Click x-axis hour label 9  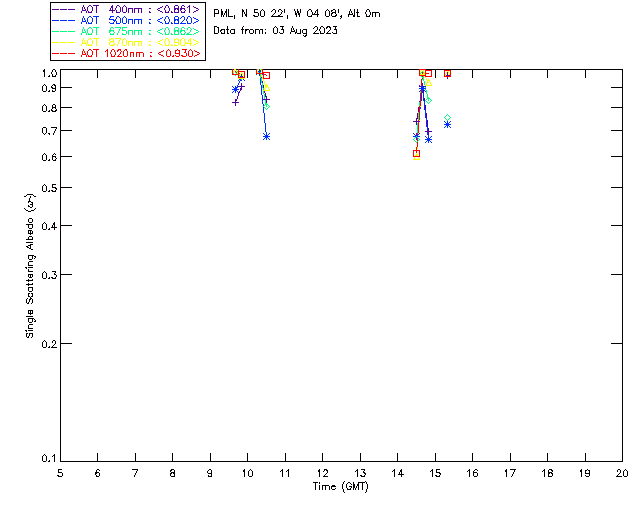[x=210, y=473]
